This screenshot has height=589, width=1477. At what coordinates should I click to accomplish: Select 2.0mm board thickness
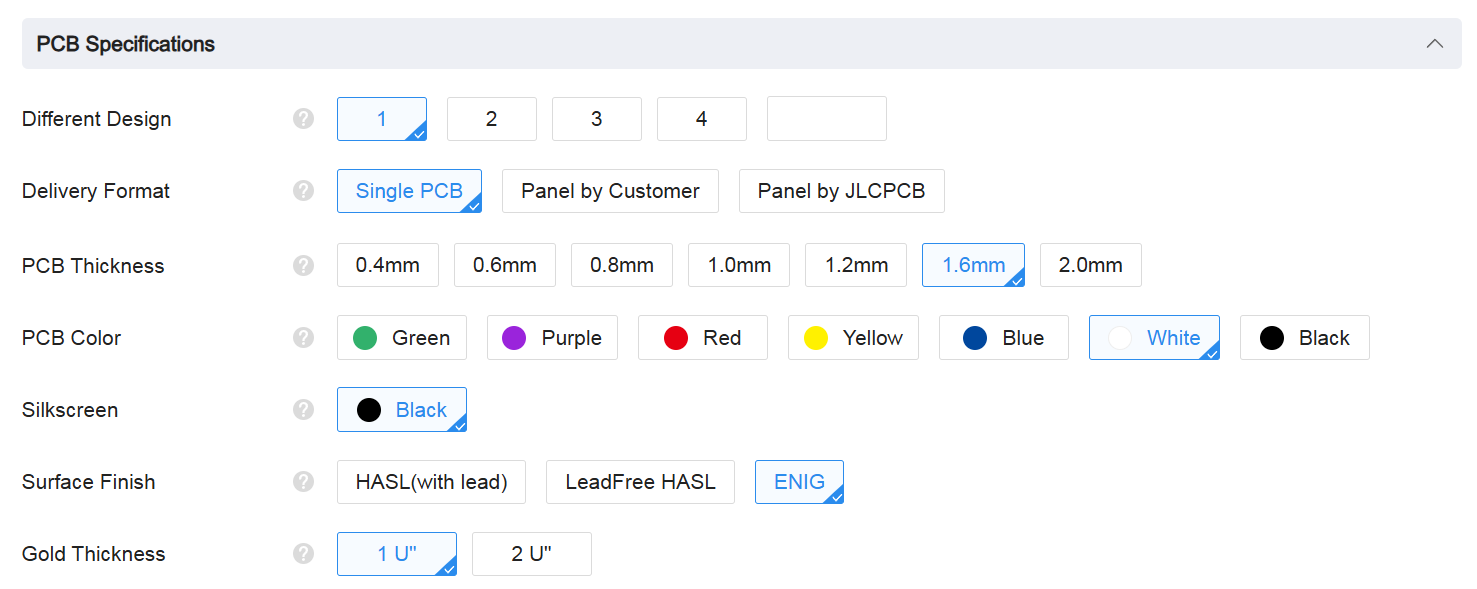pyautogui.click(x=1090, y=265)
